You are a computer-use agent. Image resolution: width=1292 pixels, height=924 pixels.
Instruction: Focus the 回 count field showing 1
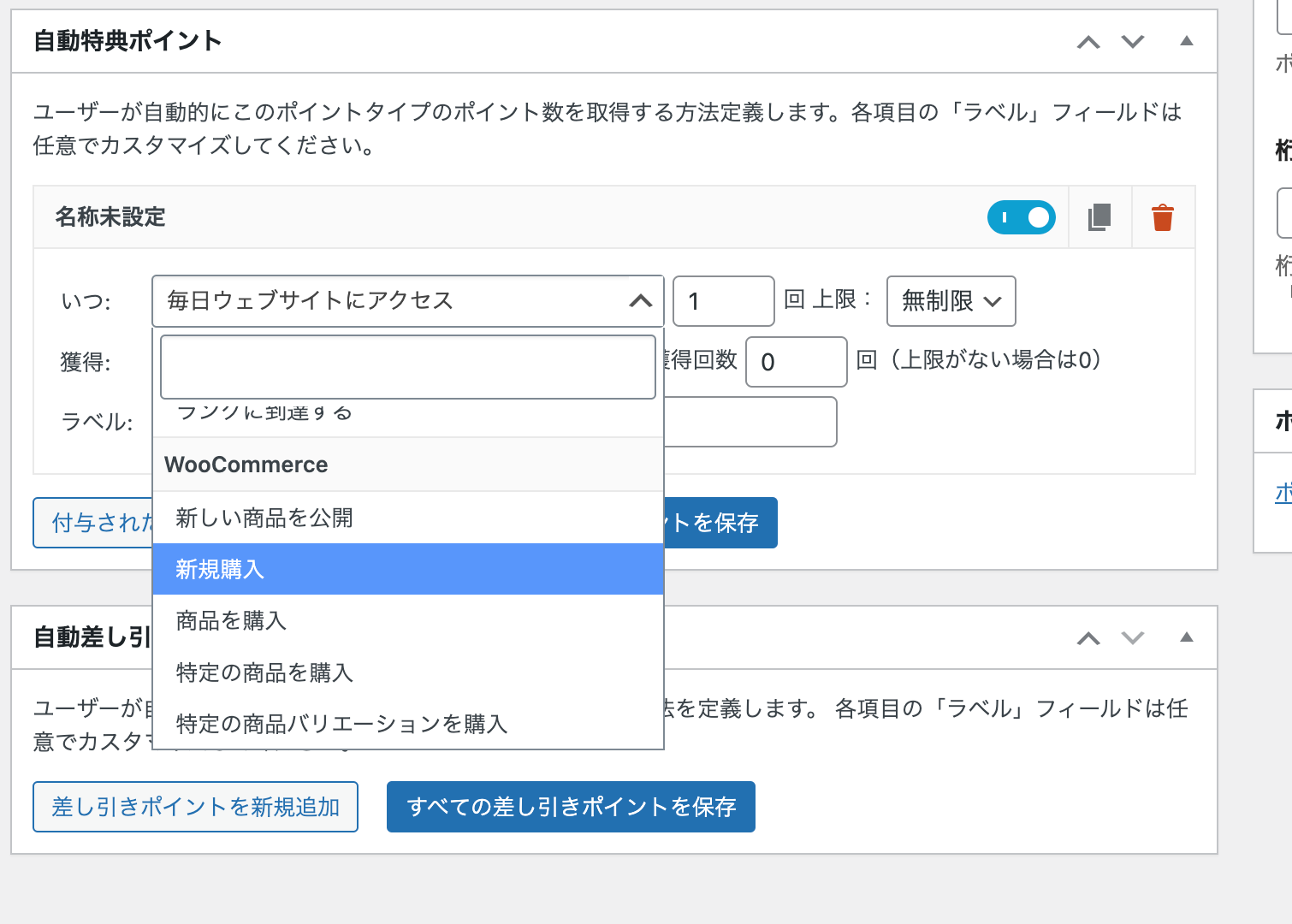coord(724,301)
